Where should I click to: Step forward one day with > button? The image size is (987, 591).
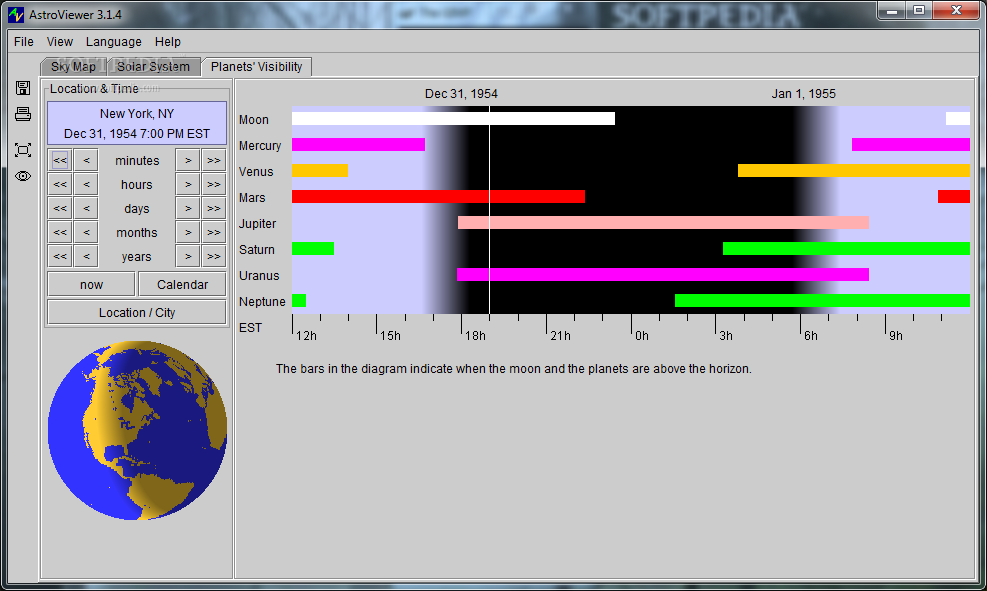point(188,208)
